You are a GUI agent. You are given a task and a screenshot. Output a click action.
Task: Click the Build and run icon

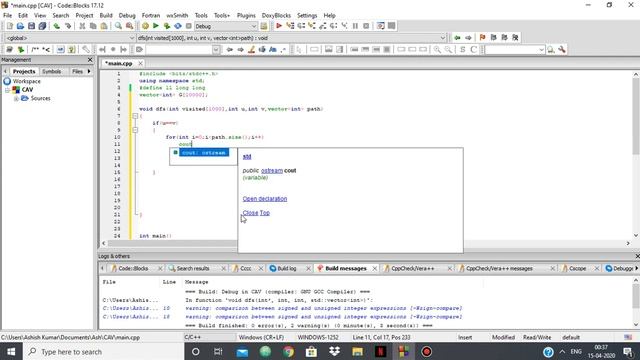(167, 26)
